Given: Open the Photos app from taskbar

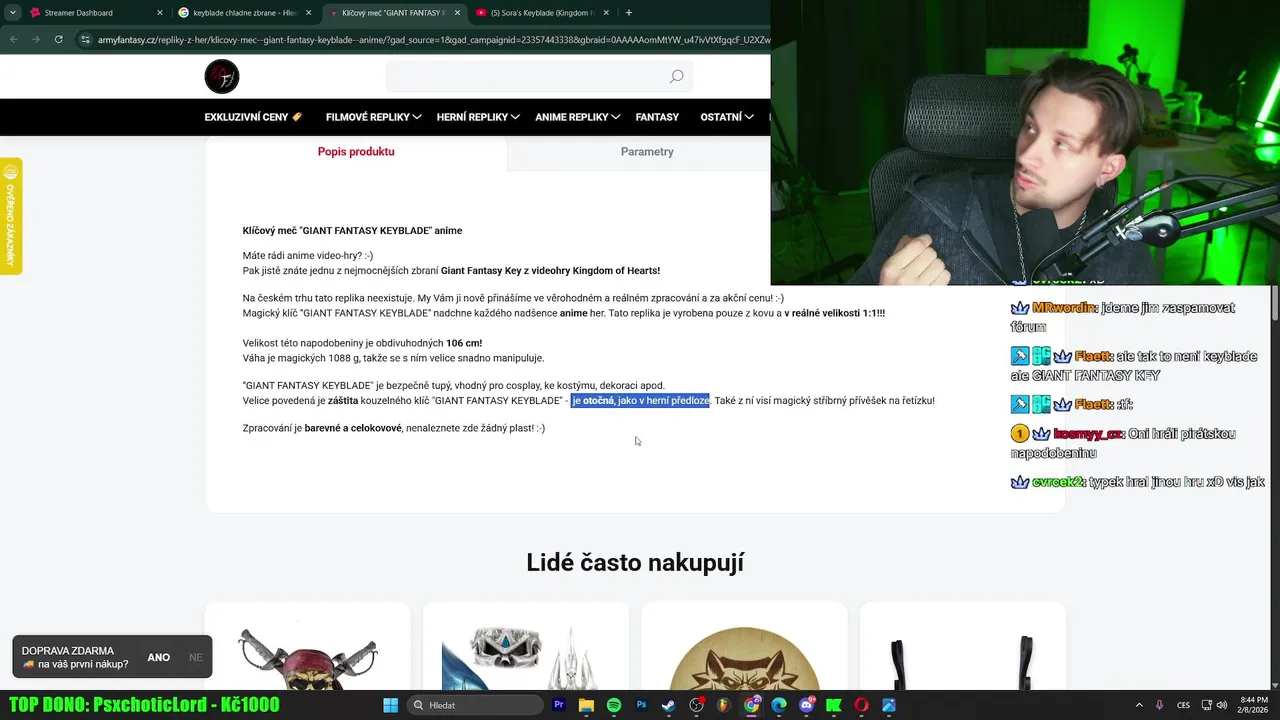Looking at the screenshot, I should pyautogui.click(x=888, y=705).
